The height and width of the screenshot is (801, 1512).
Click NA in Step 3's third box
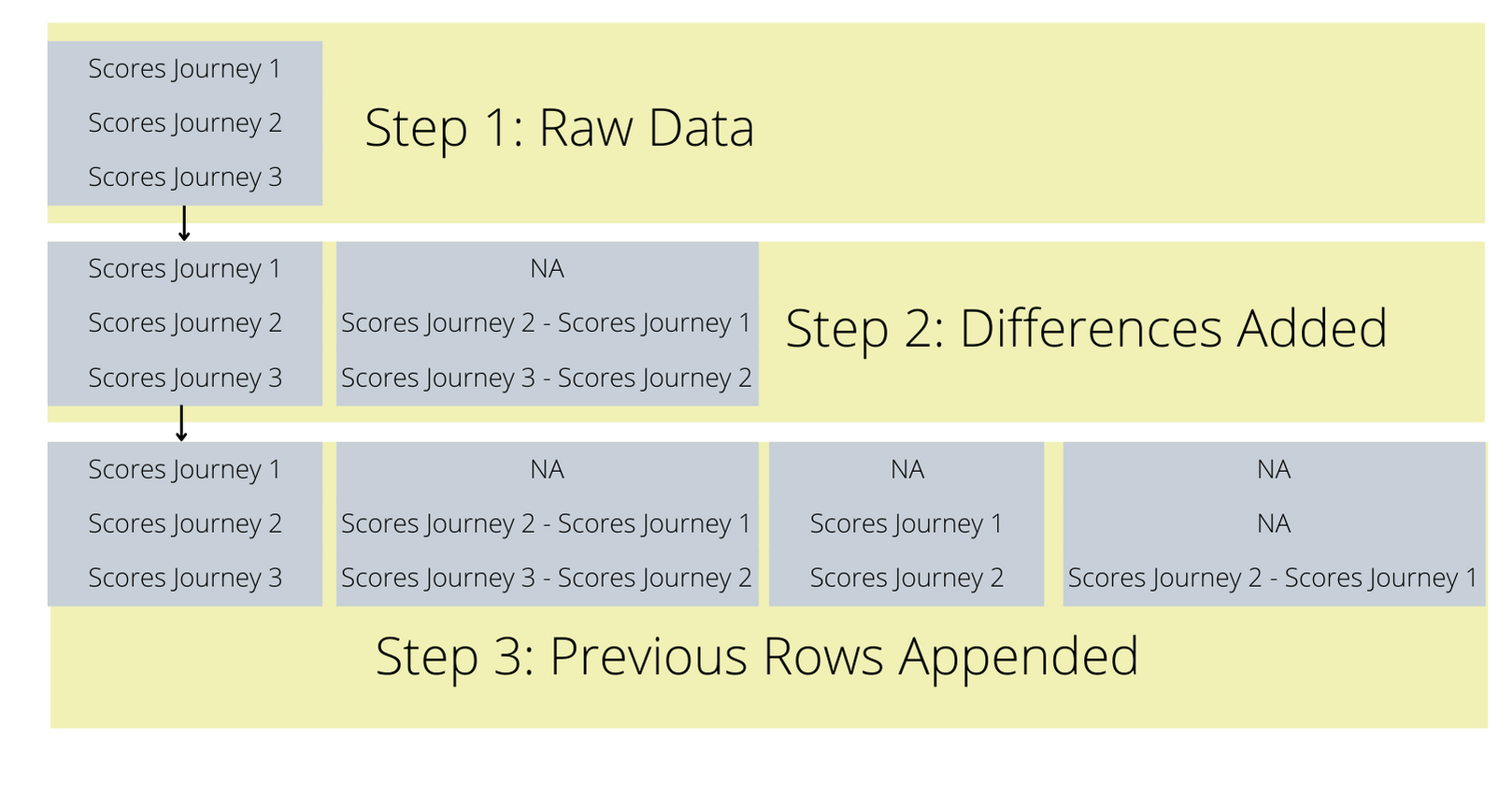click(906, 470)
